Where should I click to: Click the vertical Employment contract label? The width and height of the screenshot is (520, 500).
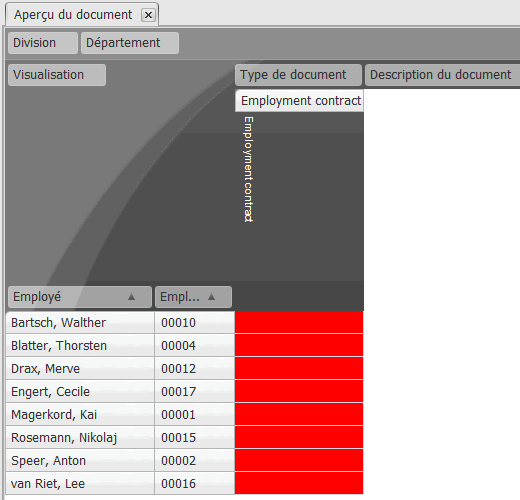248,169
